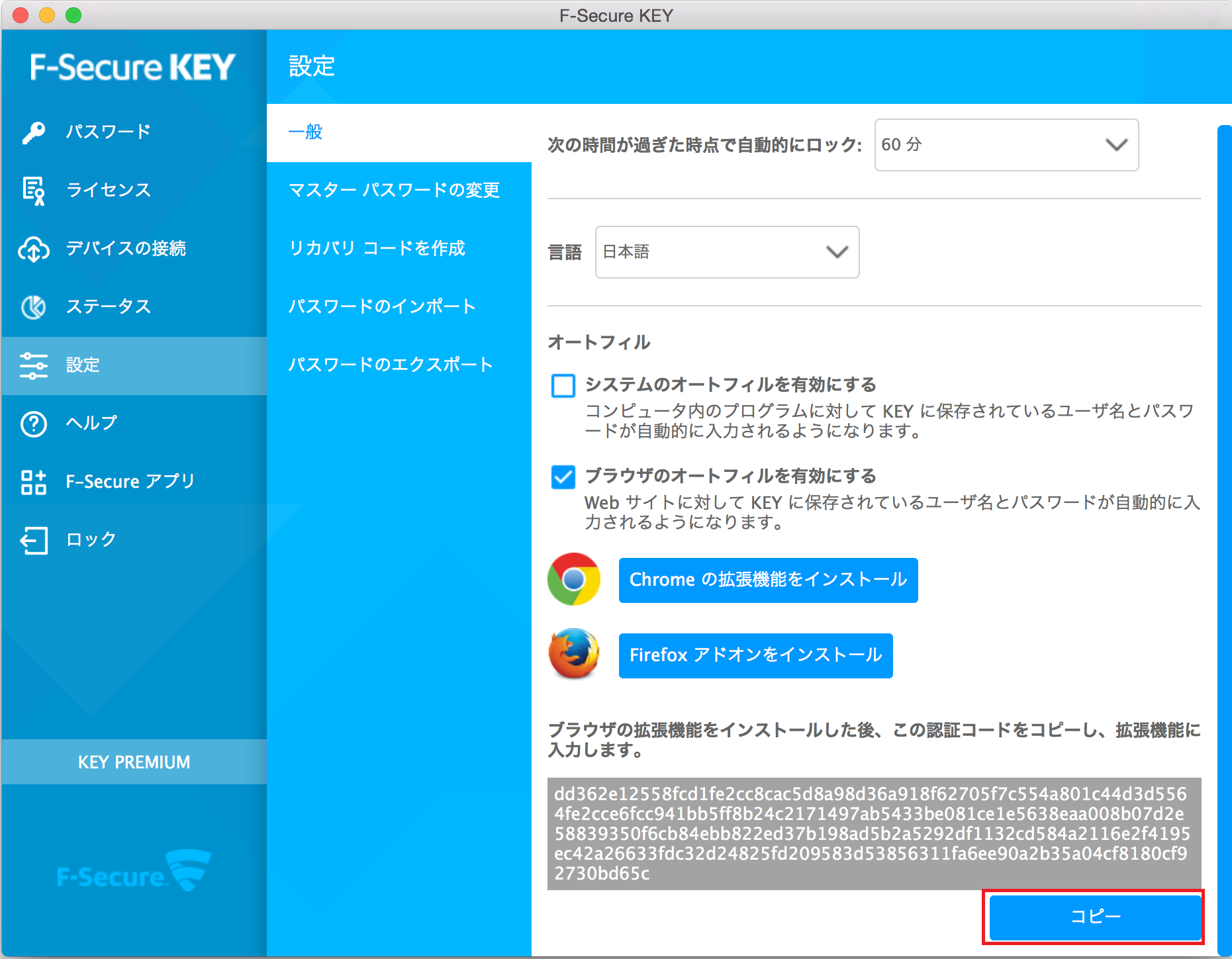The image size is (1232, 959).
Task: Click the 設定 page heading
Action: click(312, 66)
